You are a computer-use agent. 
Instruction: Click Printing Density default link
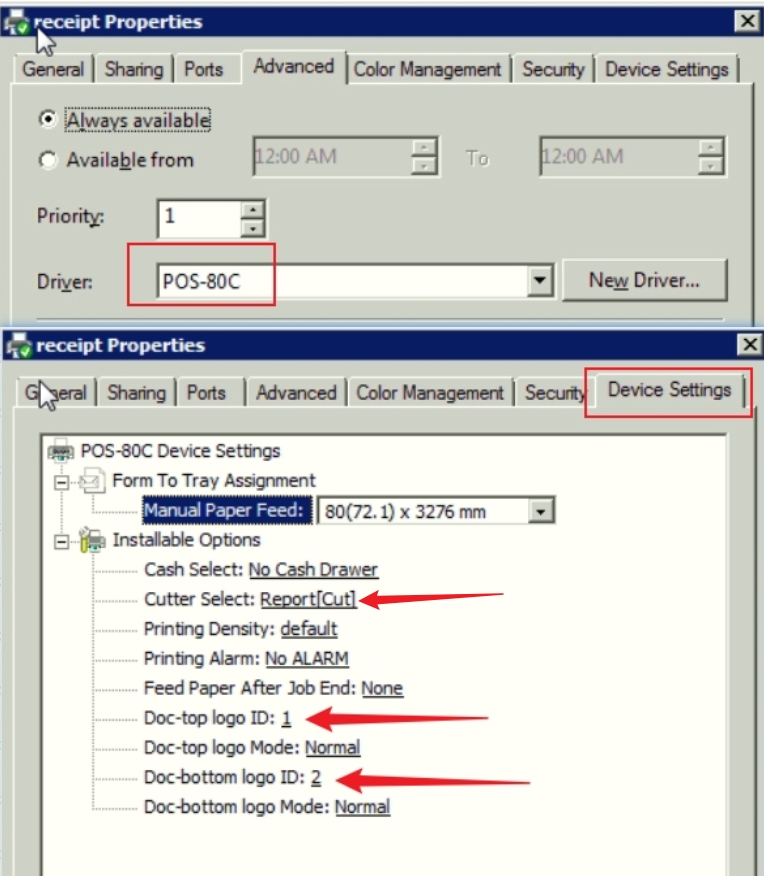[x=309, y=629]
